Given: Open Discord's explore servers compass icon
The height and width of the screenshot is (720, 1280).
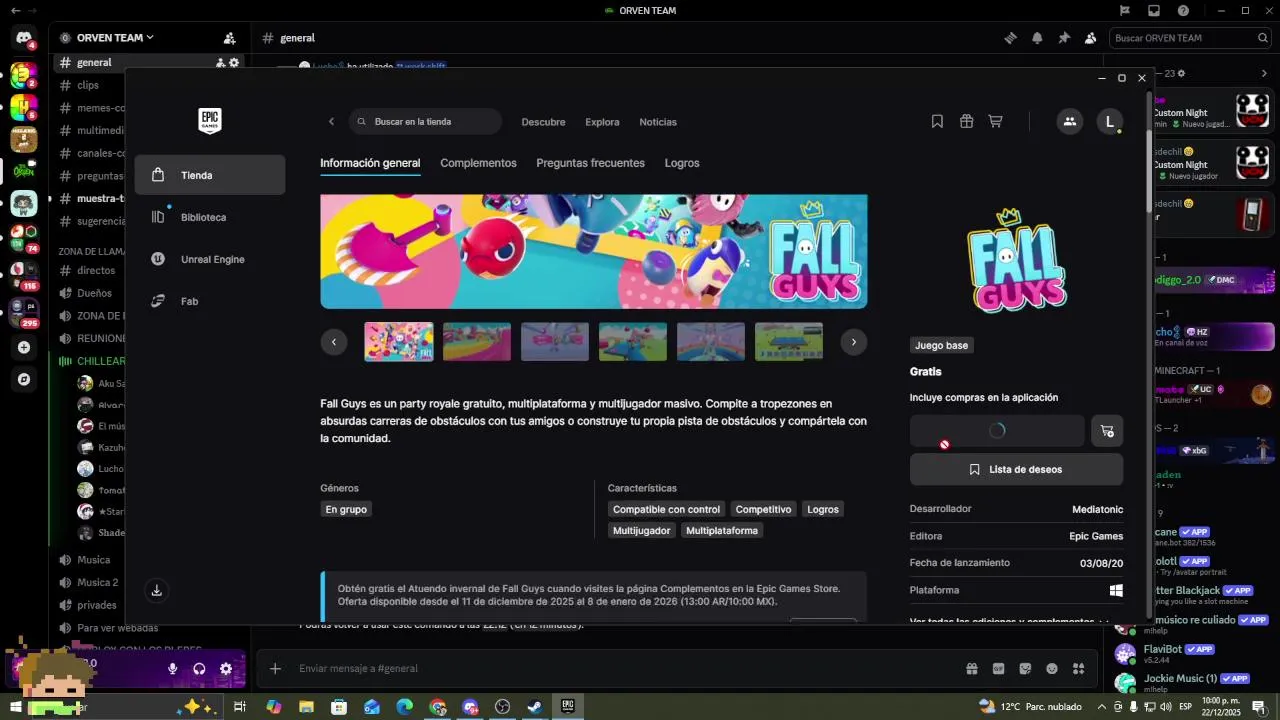Looking at the screenshot, I should click(24, 380).
